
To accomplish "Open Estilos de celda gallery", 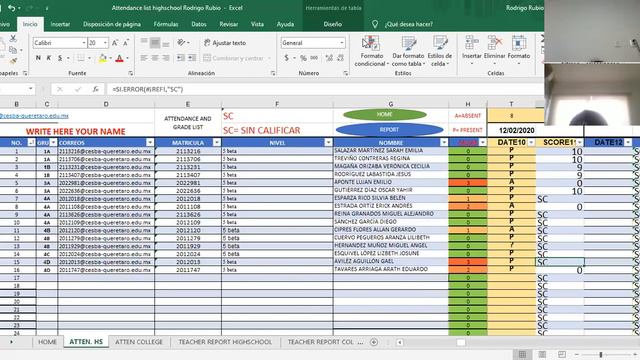I will [x=440, y=51].
